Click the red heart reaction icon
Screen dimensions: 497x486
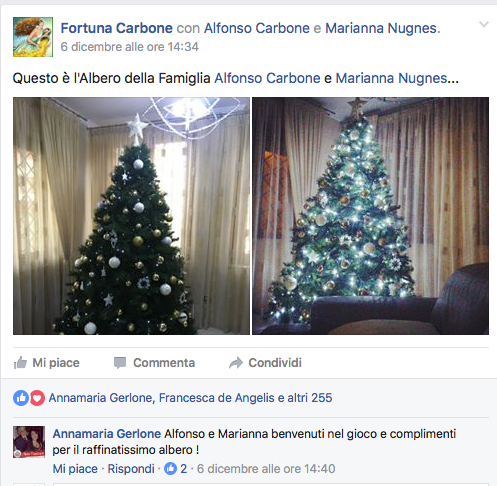(37, 398)
